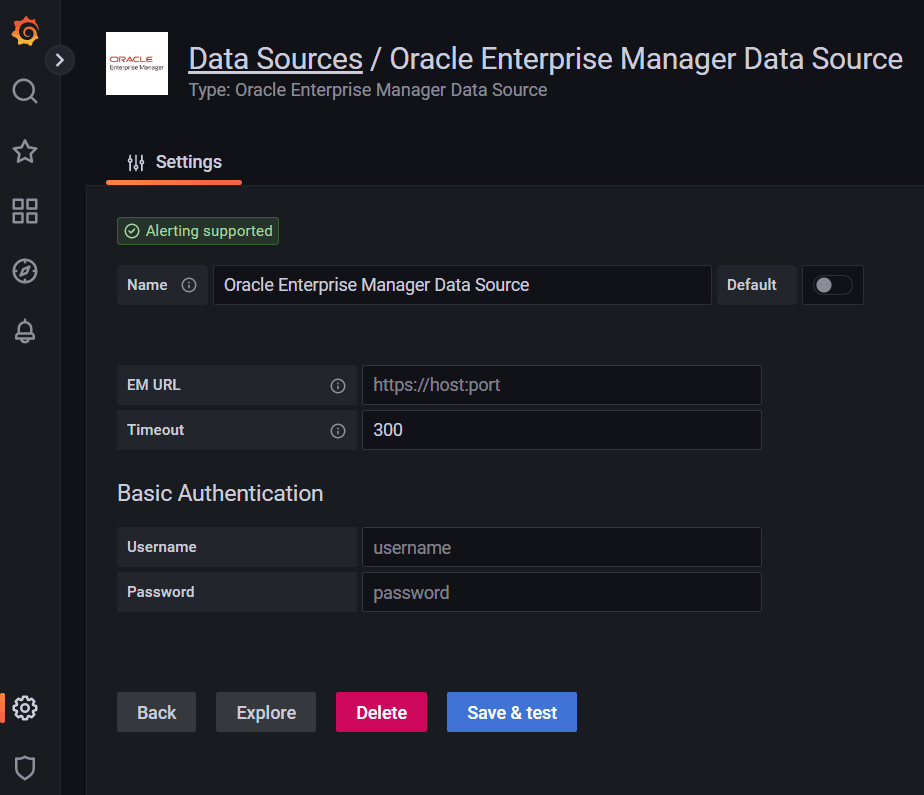The width and height of the screenshot is (924, 795).
Task: Open Starred dashboards from sidebar
Action: [x=24, y=151]
